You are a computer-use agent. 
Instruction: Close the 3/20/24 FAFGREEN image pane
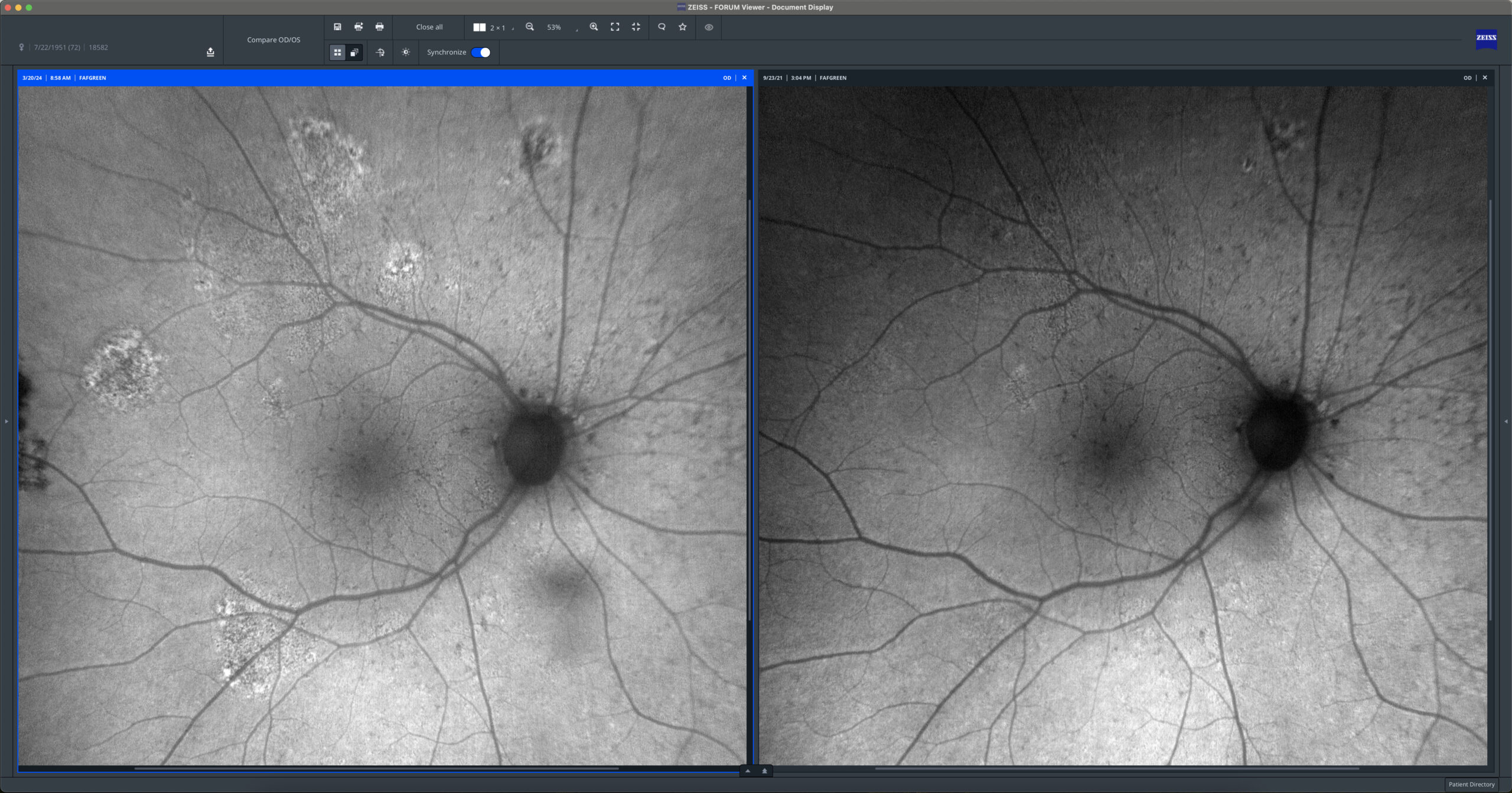point(744,77)
